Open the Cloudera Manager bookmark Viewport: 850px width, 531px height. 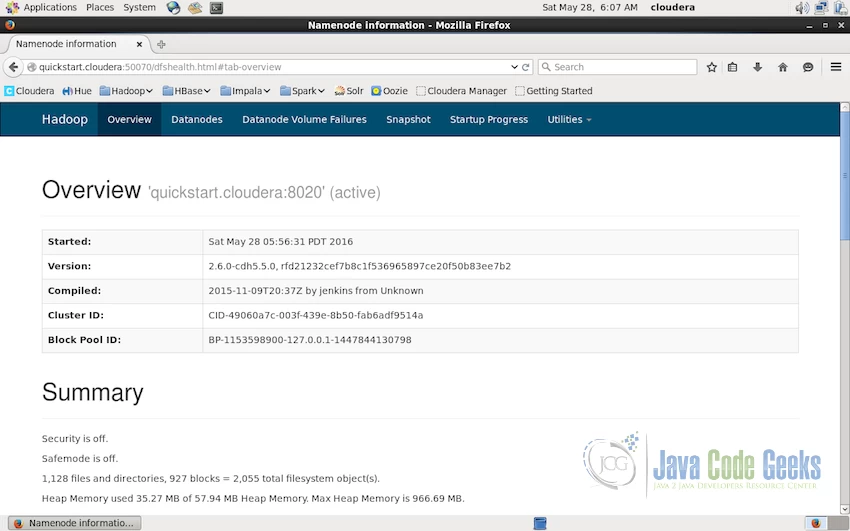pyautogui.click(x=461, y=91)
